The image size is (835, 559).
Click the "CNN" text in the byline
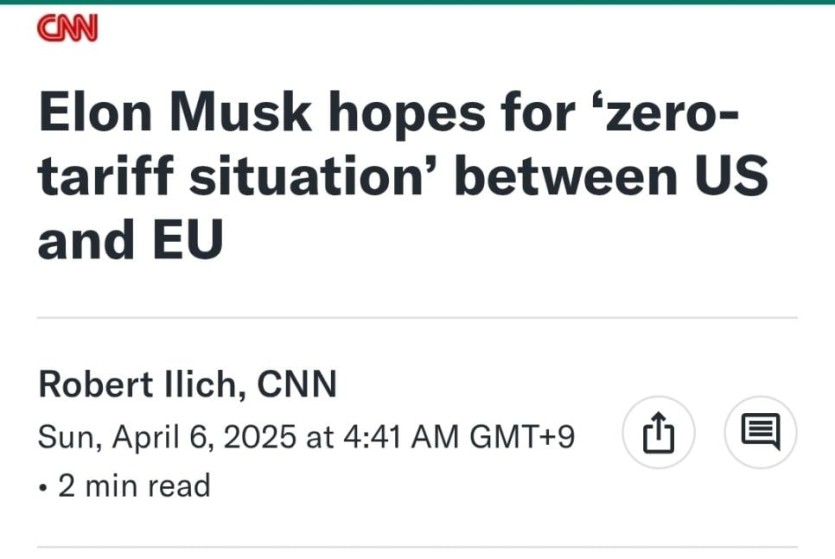pyautogui.click(x=297, y=384)
